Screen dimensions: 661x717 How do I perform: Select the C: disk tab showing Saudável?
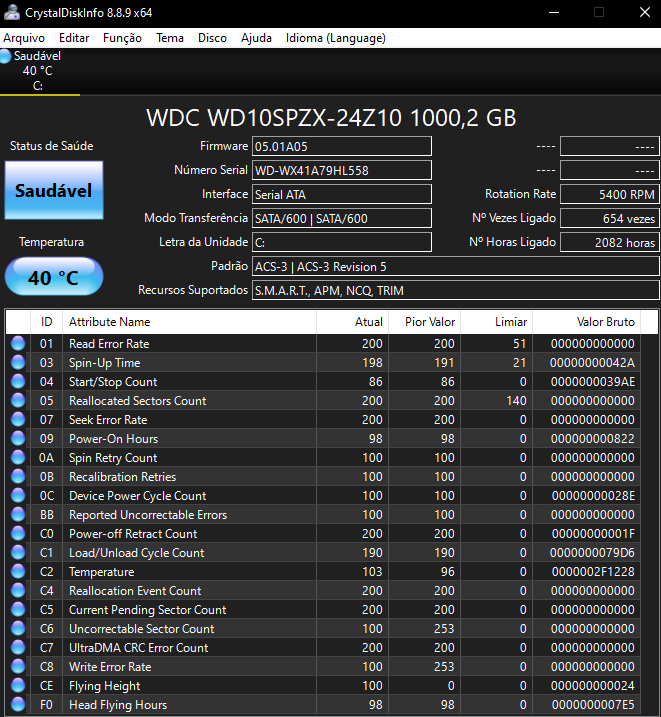[40, 71]
